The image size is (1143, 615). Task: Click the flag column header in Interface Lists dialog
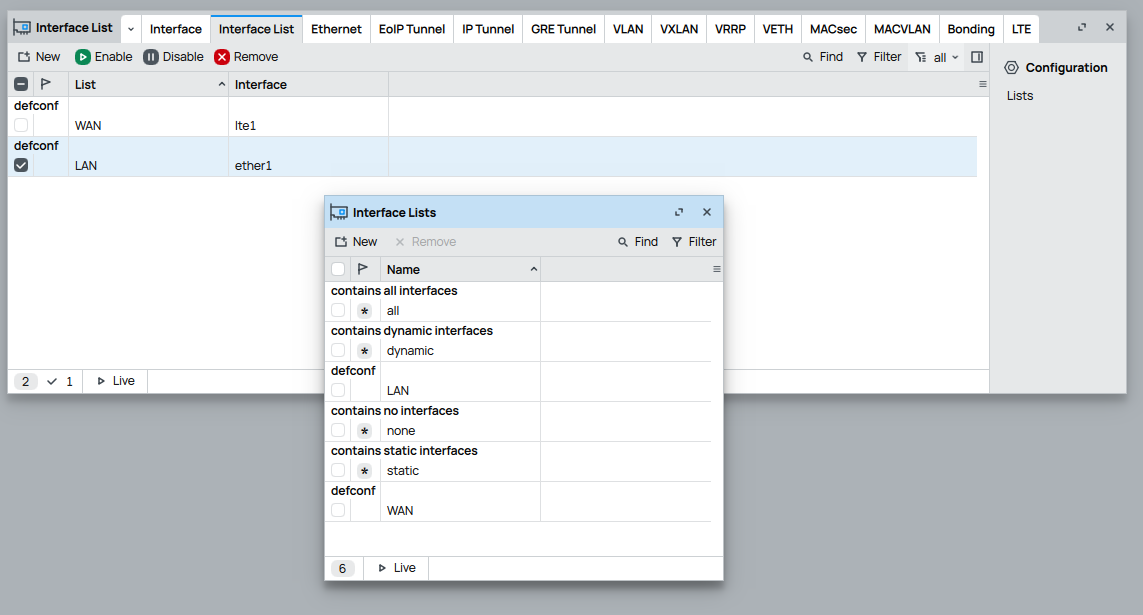363,269
